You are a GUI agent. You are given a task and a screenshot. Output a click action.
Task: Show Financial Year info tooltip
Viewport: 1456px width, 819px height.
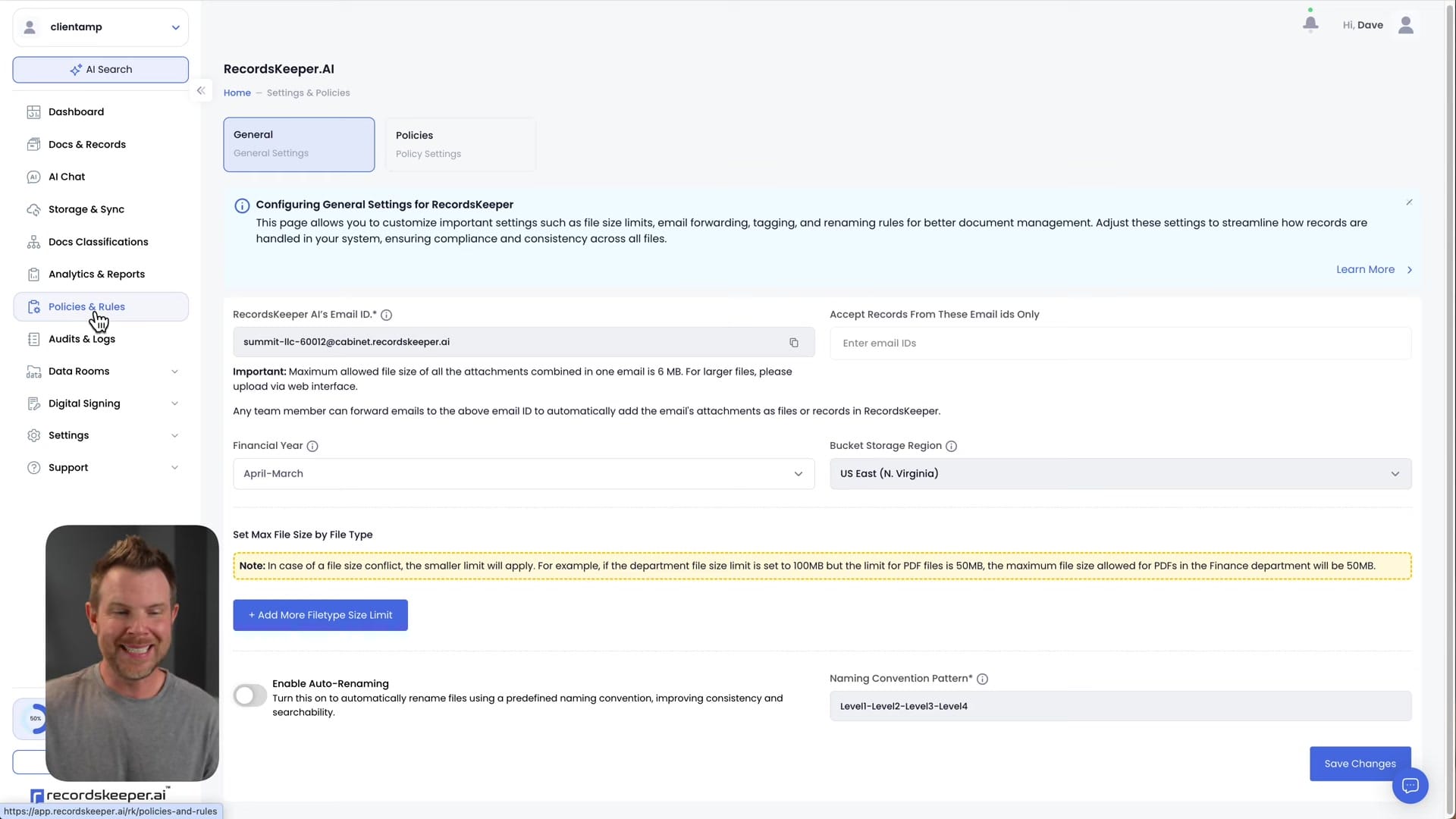[x=312, y=447]
